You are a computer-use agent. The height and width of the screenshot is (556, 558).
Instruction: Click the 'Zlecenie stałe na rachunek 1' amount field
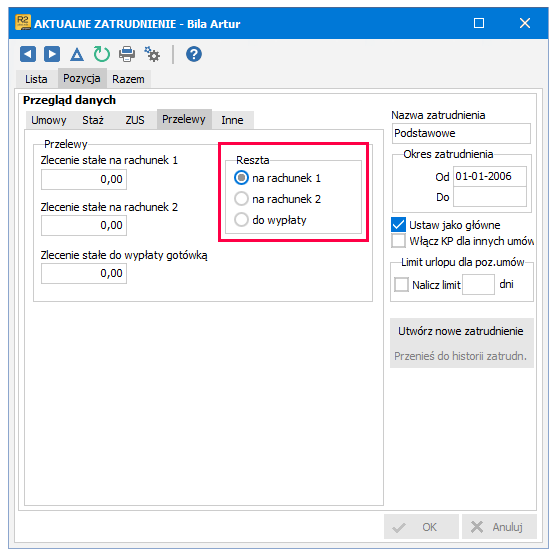(x=84, y=179)
